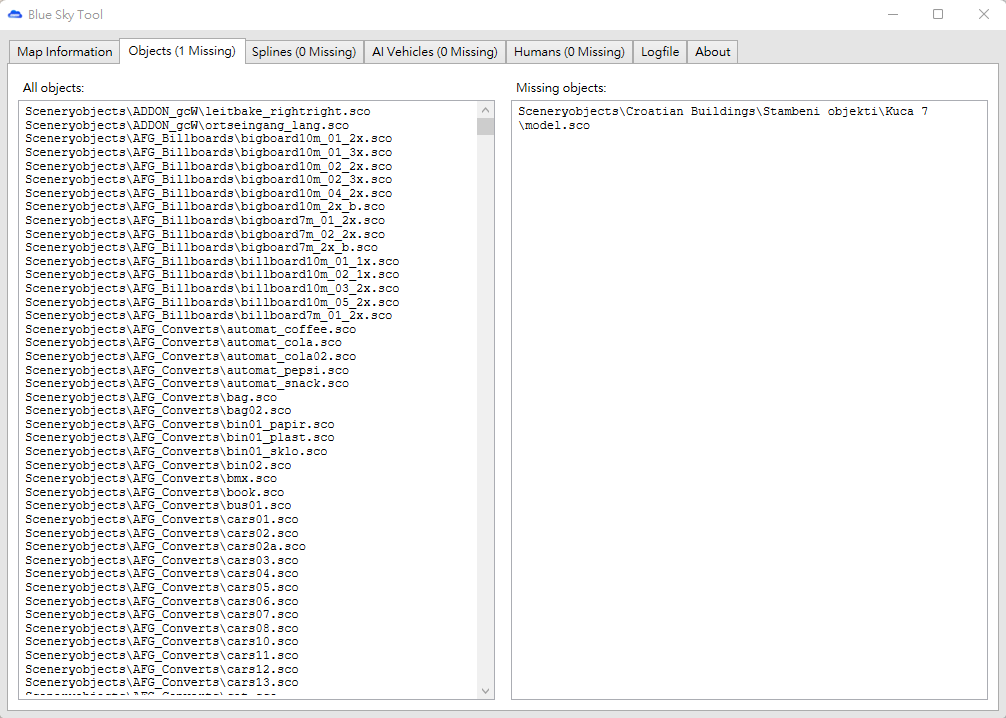Open the AI Vehicles (0 Missing) tab
The height and width of the screenshot is (718, 1006).
click(435, 52)
